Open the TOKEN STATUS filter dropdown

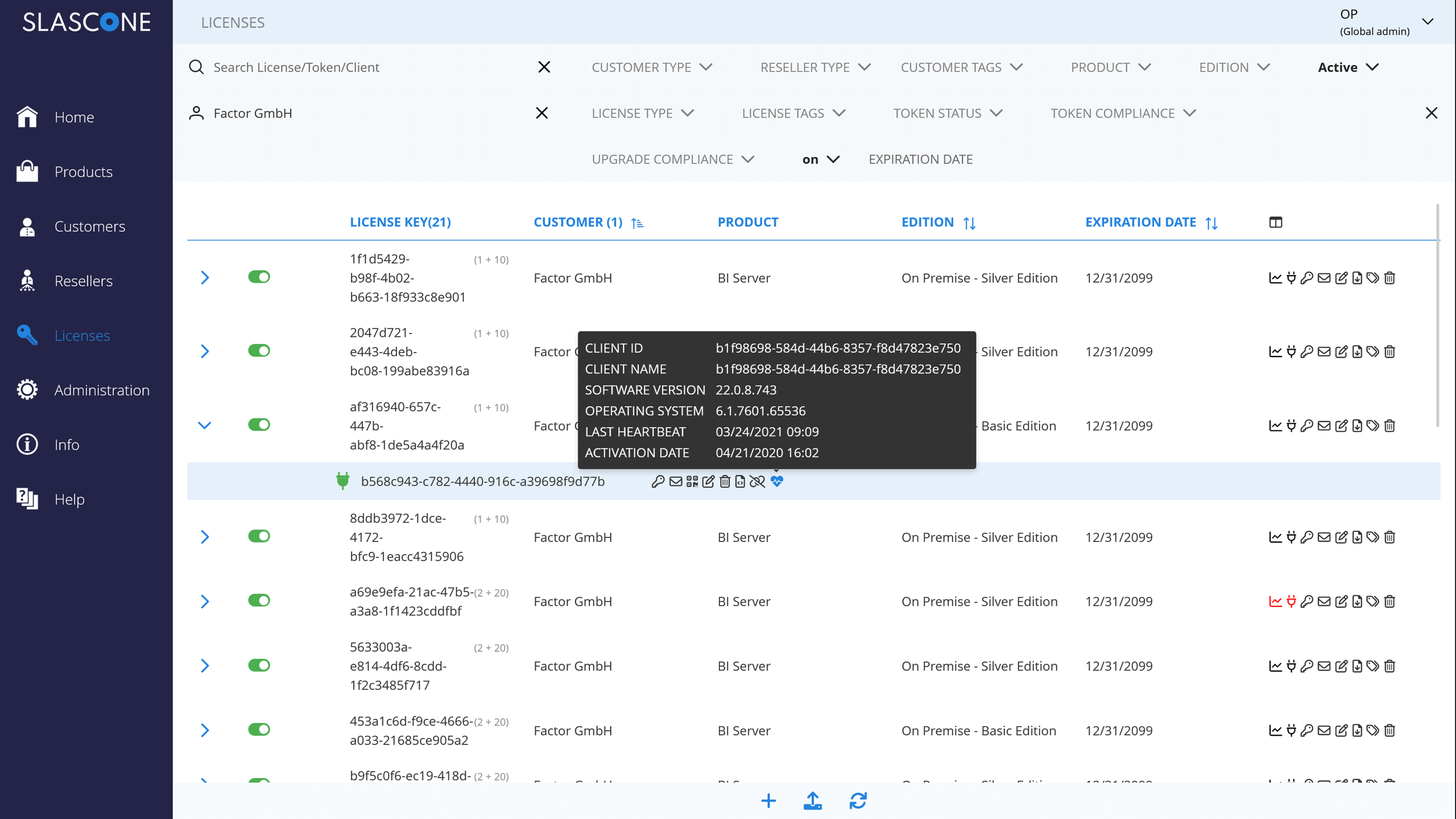click(948, 113)
